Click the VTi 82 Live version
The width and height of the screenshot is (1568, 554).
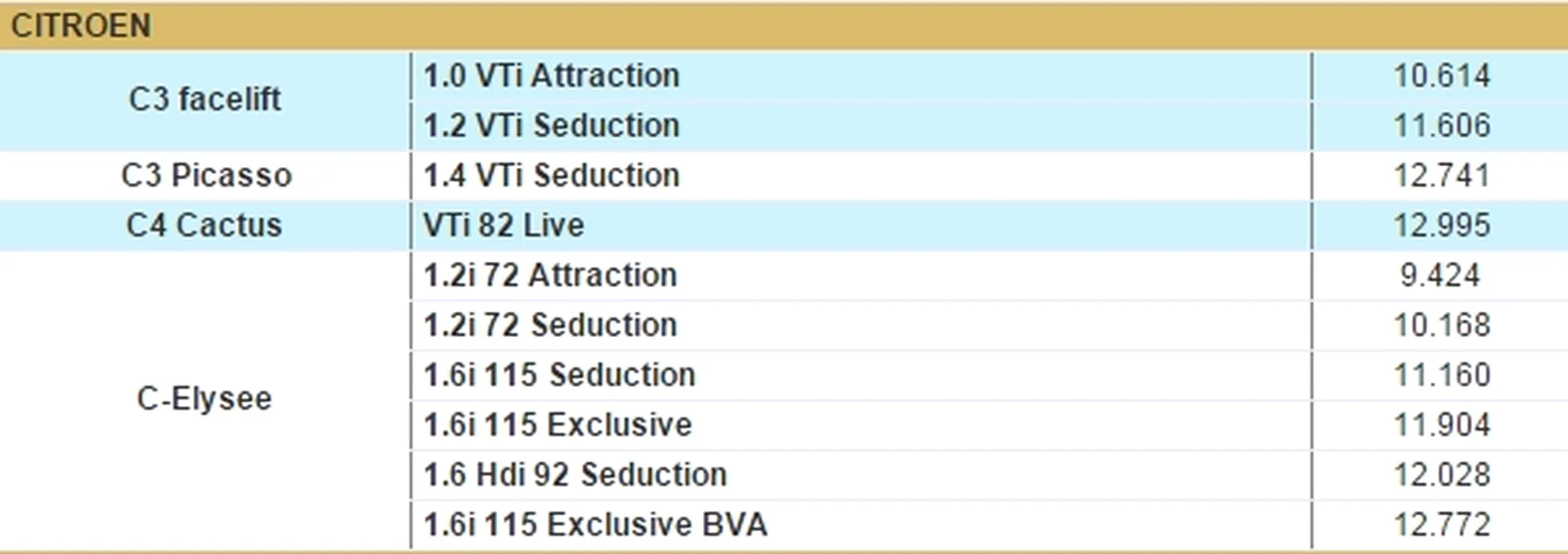[503, 225]
